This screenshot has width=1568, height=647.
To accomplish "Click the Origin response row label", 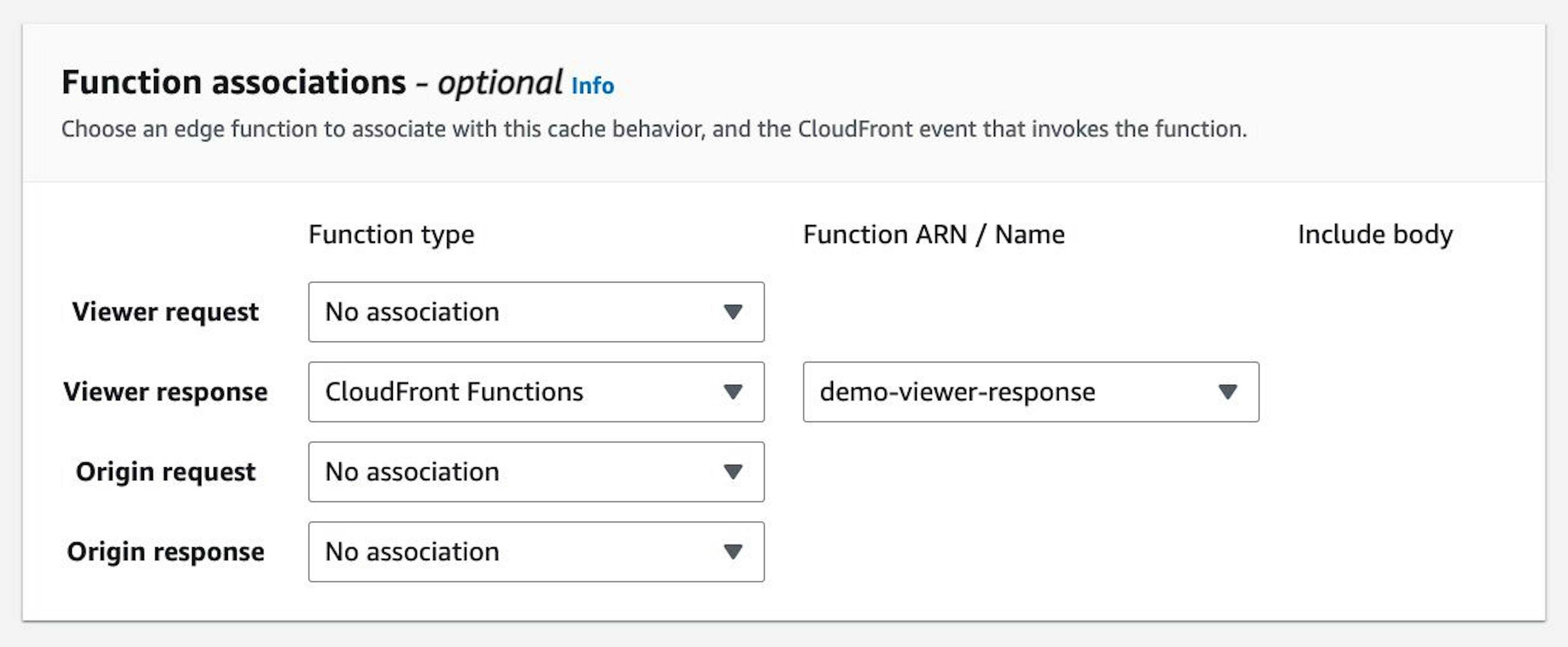I will tap(165, 551).
